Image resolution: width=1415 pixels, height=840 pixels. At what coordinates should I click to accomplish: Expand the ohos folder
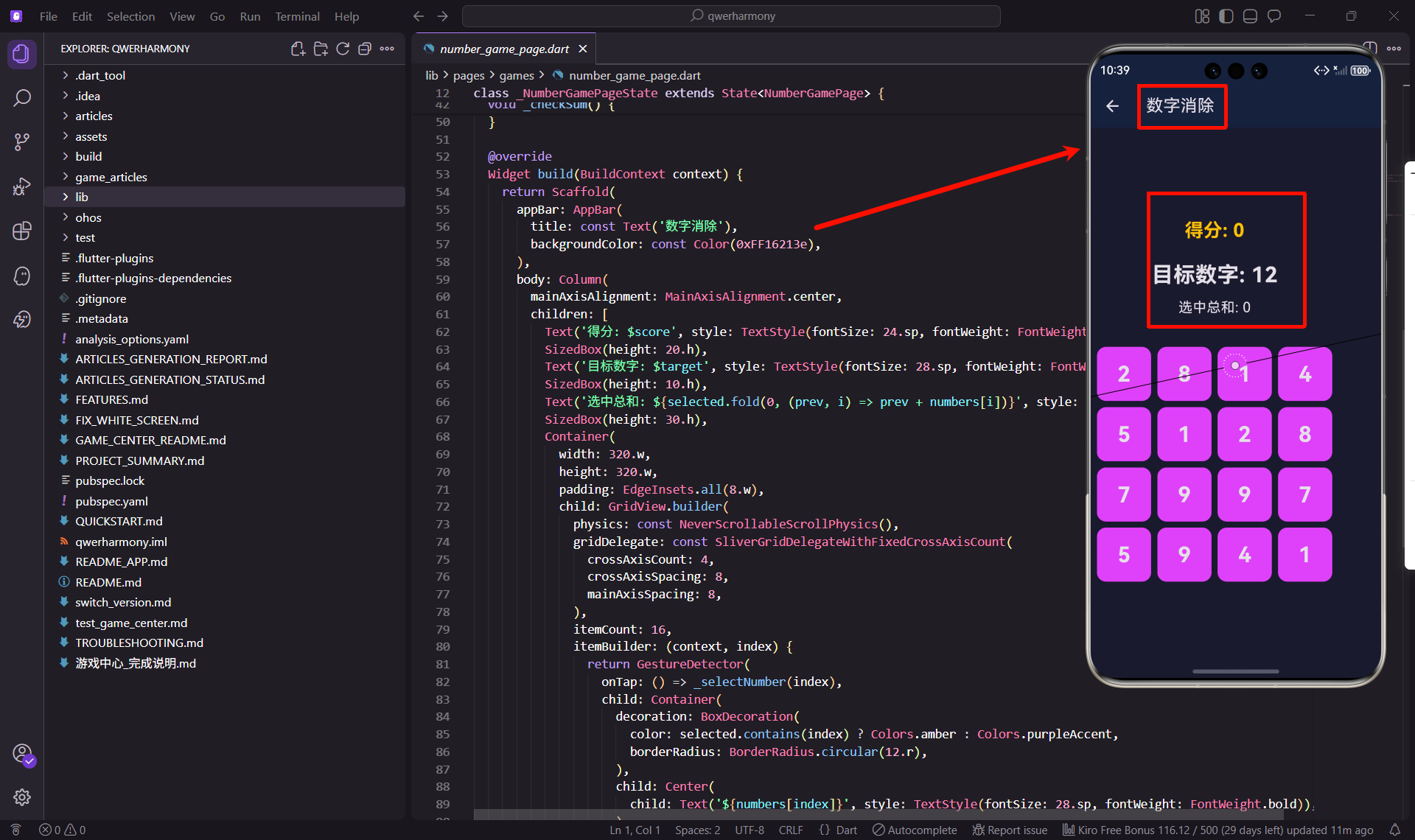tap(88, 217)
